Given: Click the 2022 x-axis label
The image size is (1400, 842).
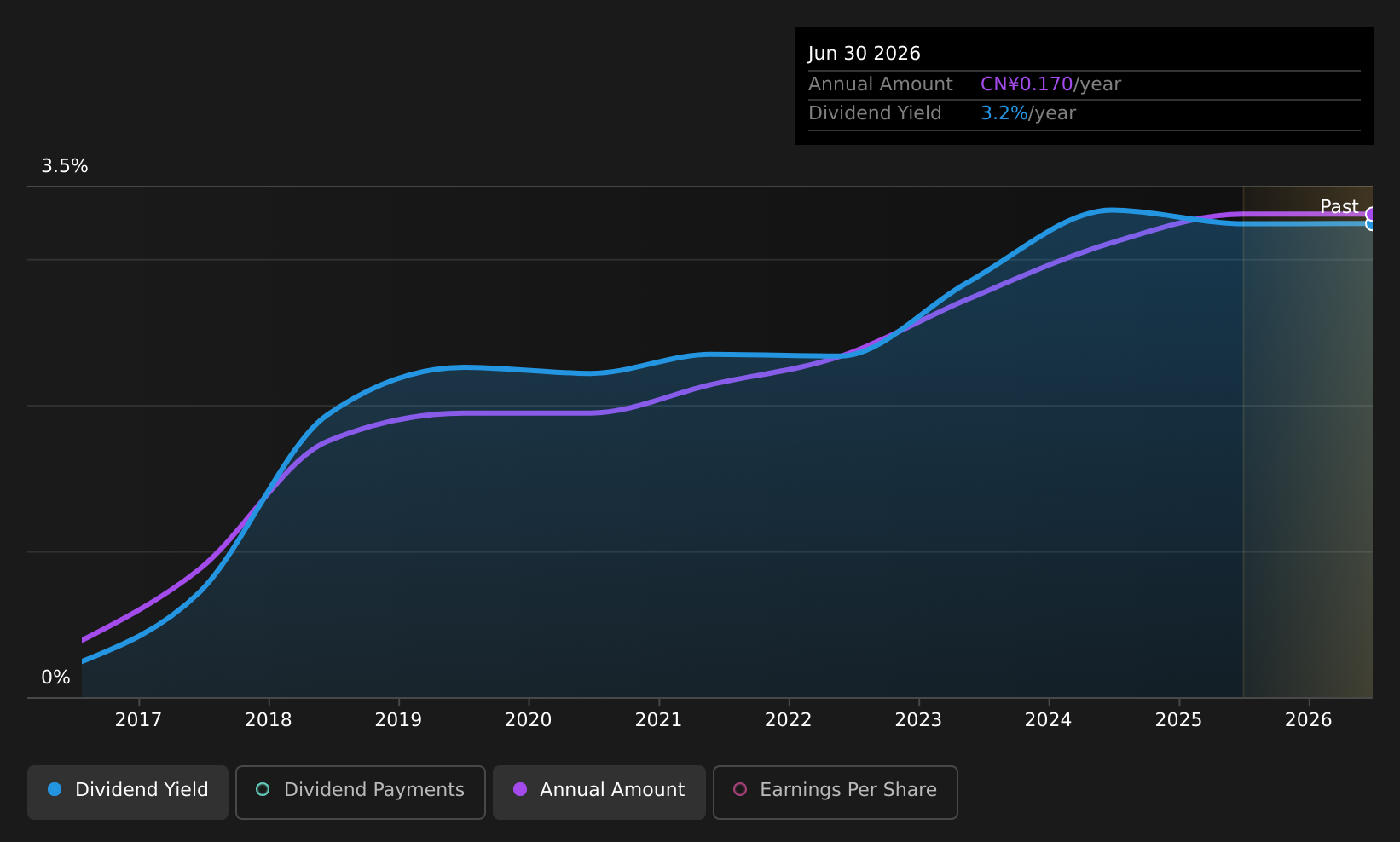Looking at the screenshot, I should click(x=789, y=720).
